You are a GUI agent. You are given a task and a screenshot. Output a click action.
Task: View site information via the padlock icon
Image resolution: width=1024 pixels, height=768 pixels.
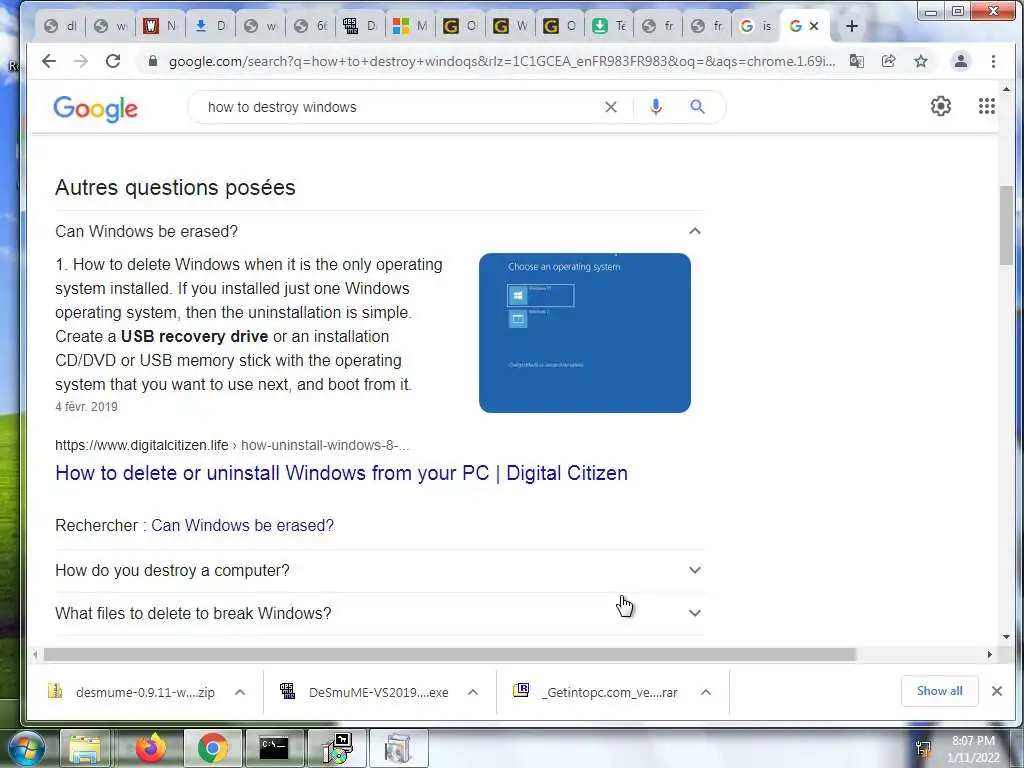coord(153,61)
